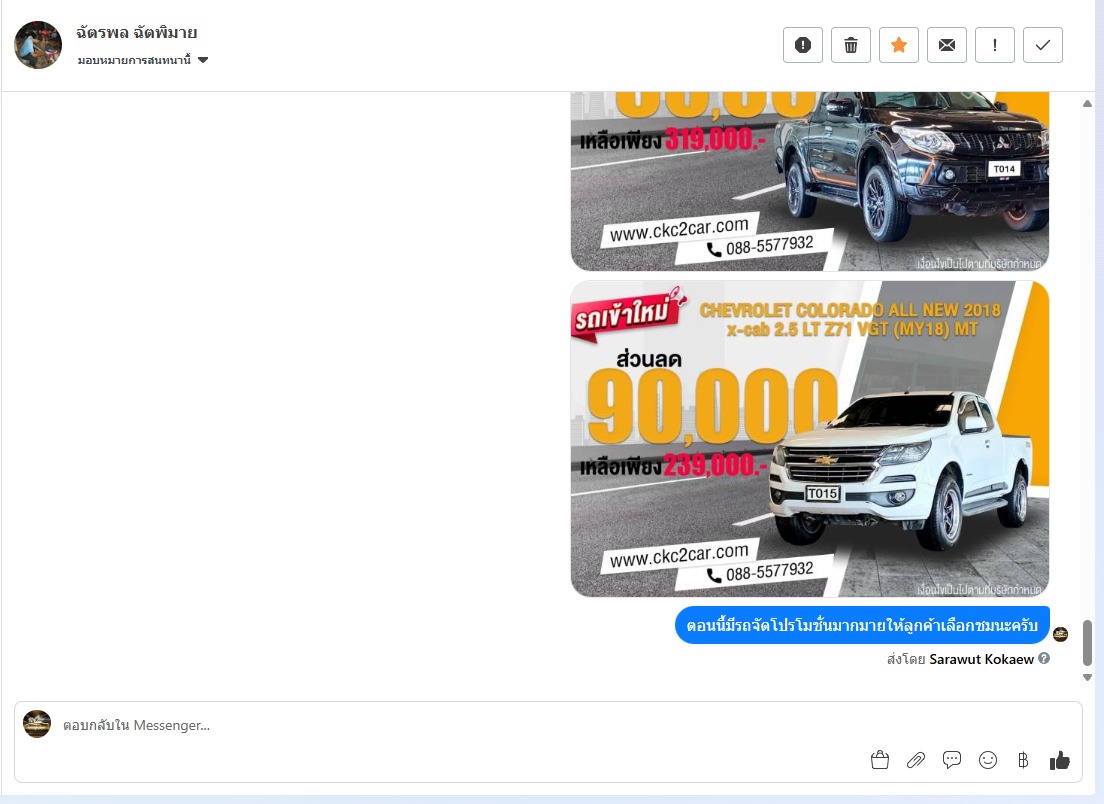Click page avatar beside sent message
Screen dimensions: 1104x804
click(x=1060, y=634)
